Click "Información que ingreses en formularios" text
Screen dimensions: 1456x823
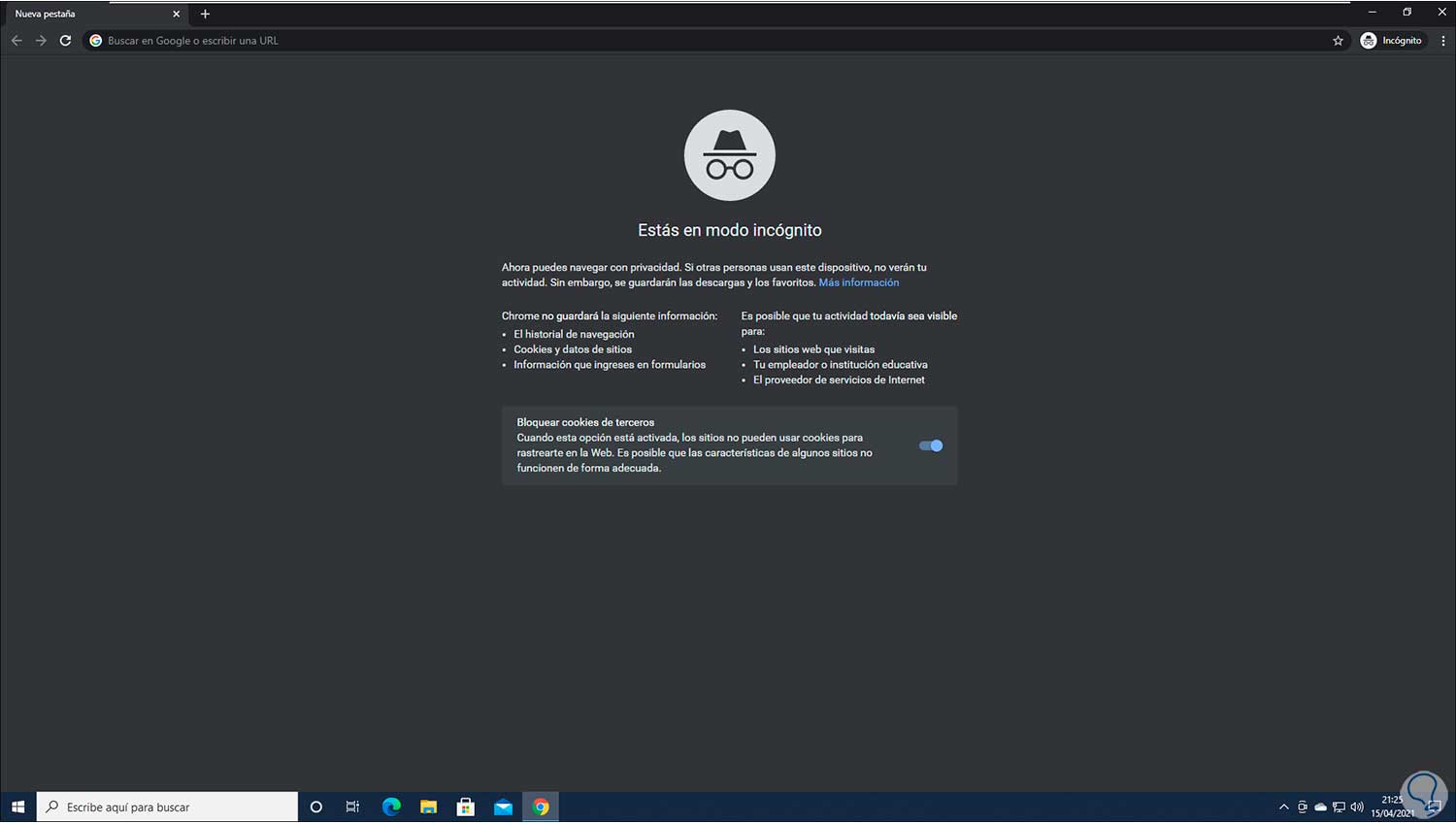[x=610, y=365]
